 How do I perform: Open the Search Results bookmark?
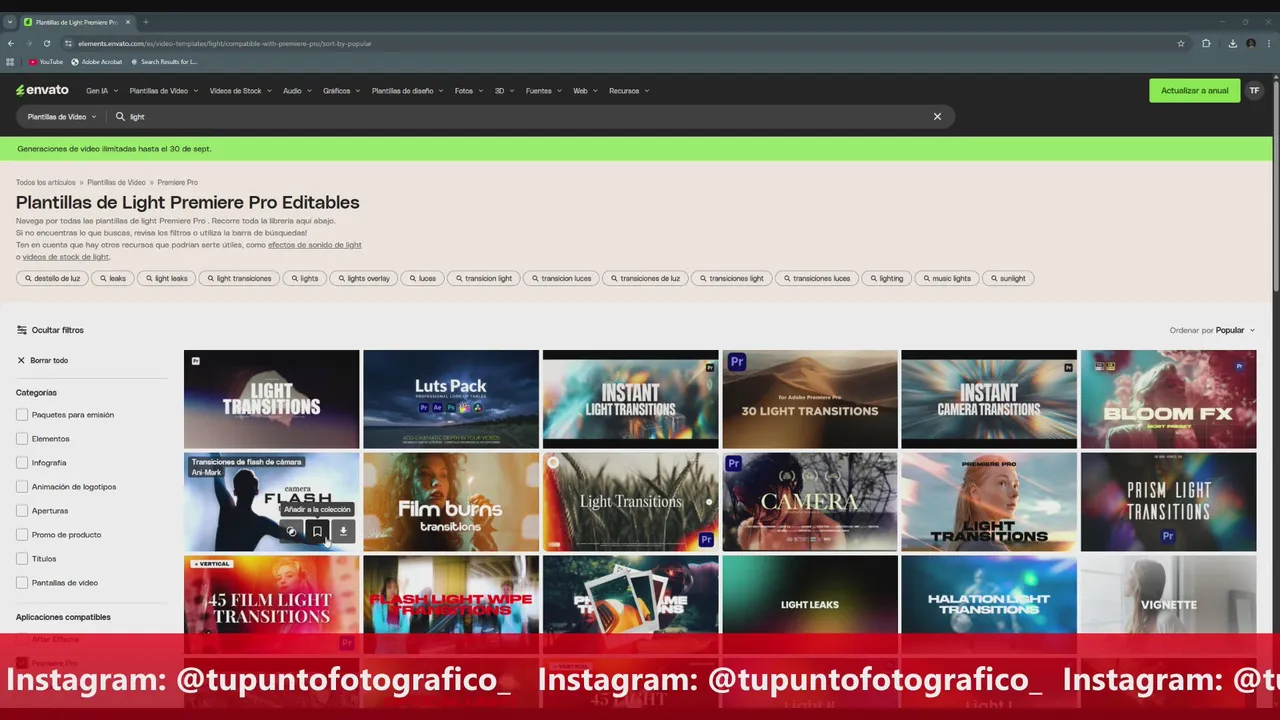coord(164,62)
